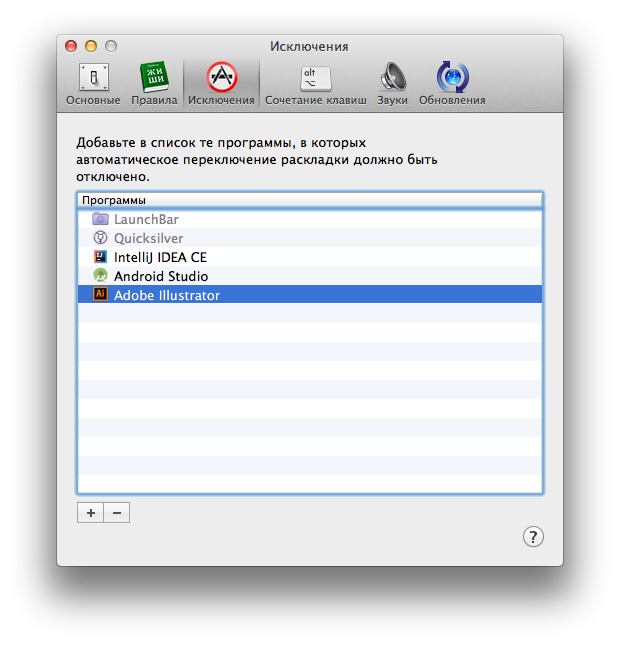Select the IntelliJ IDEA CE row text
Image resolution: width=620 pixels, height=645 pixels.
point(160,258)
